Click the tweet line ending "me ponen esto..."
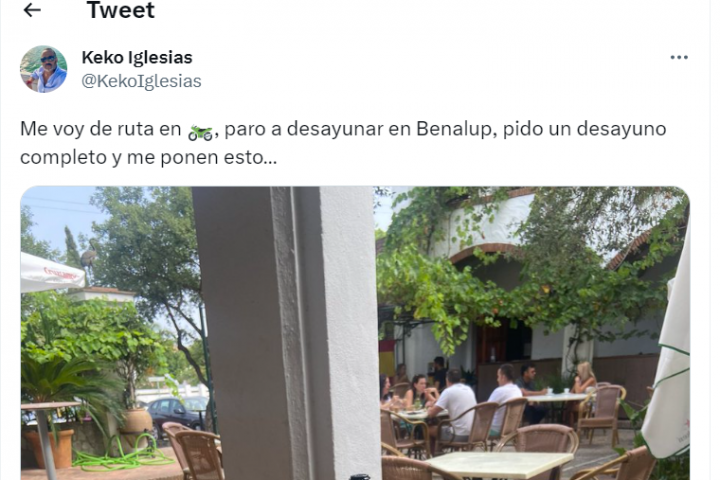Screen dimensions: 720x480 148,158
